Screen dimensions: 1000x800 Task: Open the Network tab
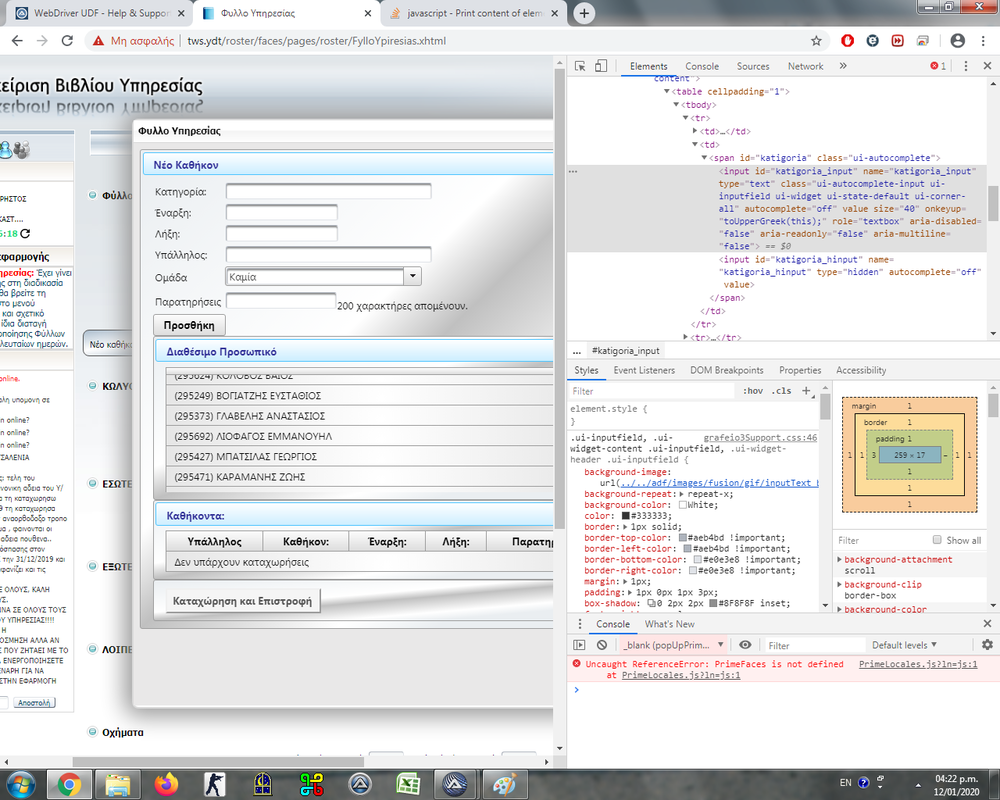click(x=805, y=66)
